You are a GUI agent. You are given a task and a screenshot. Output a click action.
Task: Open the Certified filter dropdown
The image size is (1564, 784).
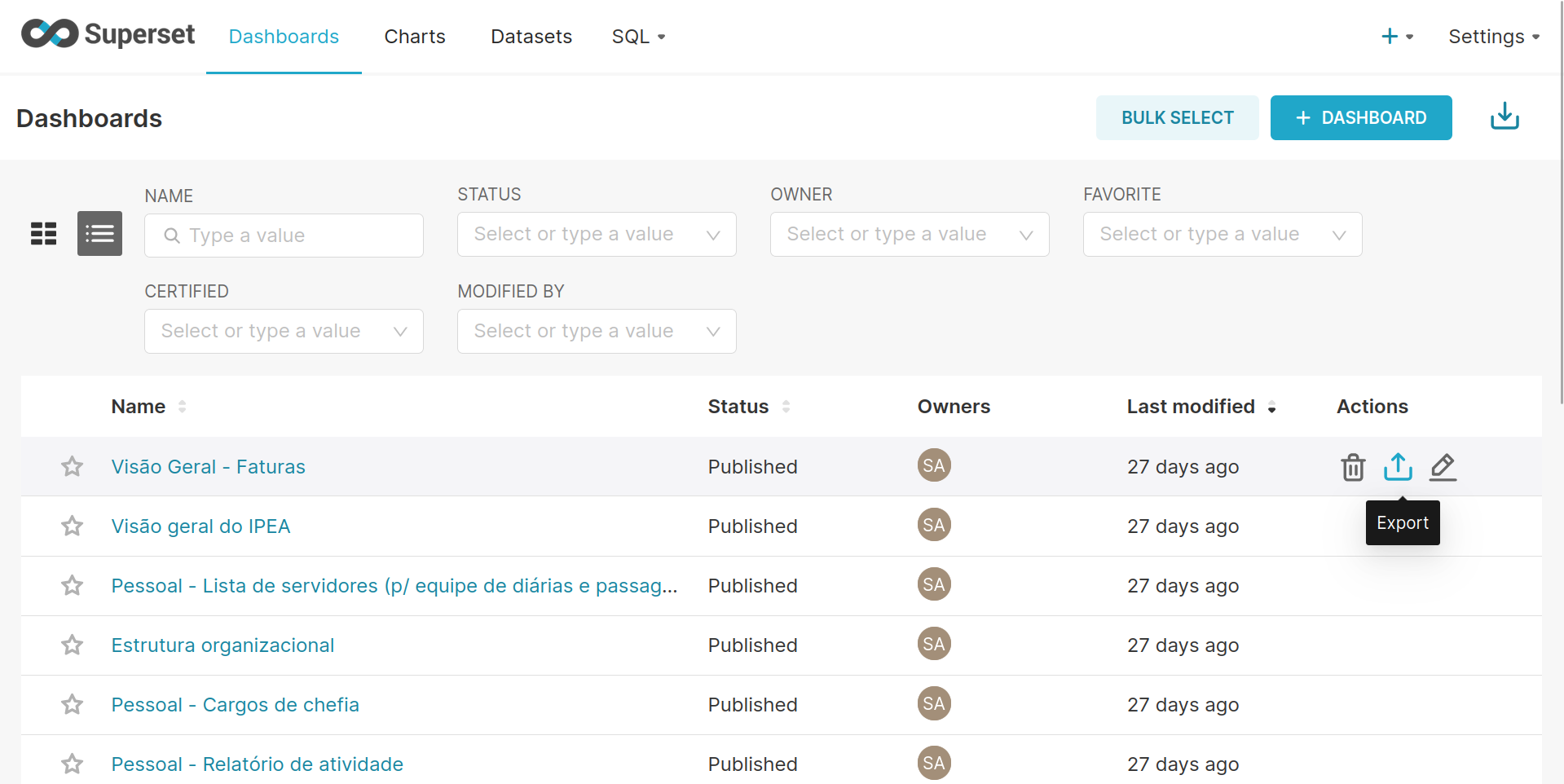coord(284,332)
